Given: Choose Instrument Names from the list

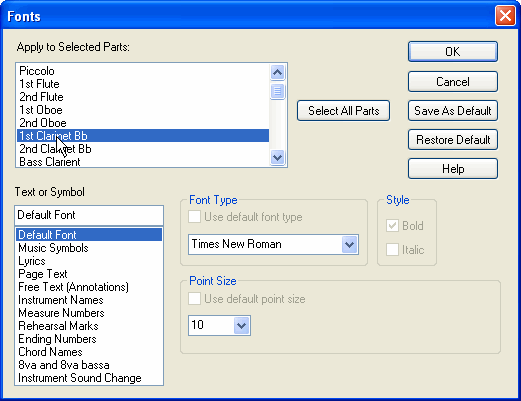Looking at the screenshot, I should (61, 300).
